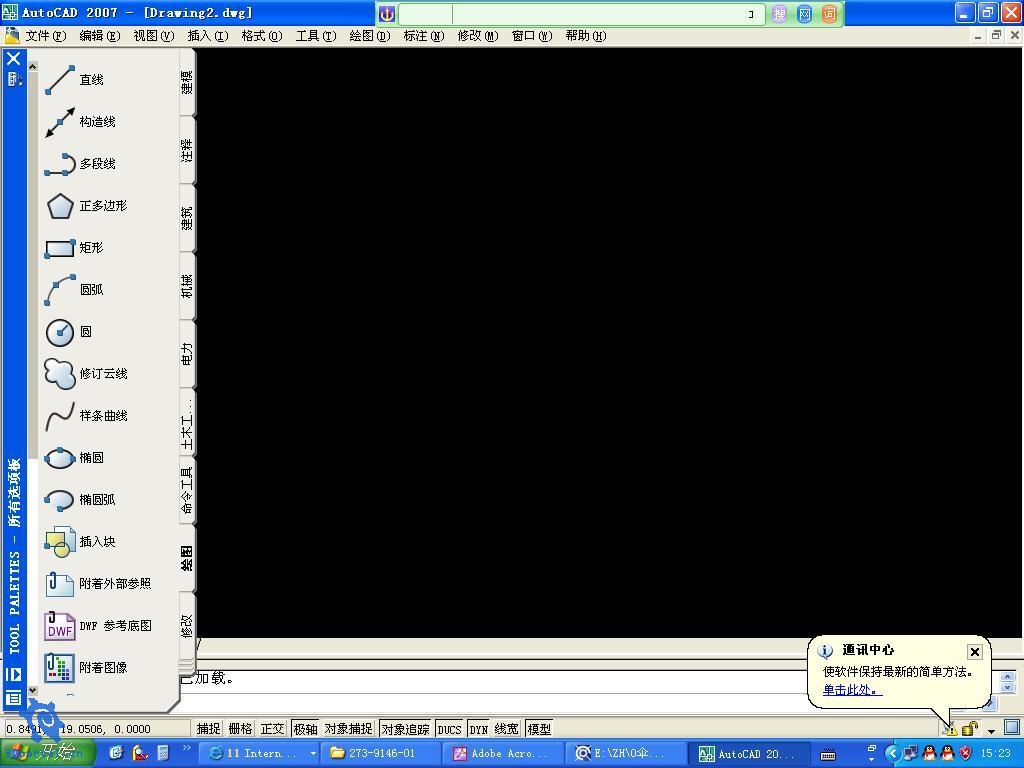Select the 圆 circle tool
This screenshot has width=1024, height=768.
[x=69, y=332]
